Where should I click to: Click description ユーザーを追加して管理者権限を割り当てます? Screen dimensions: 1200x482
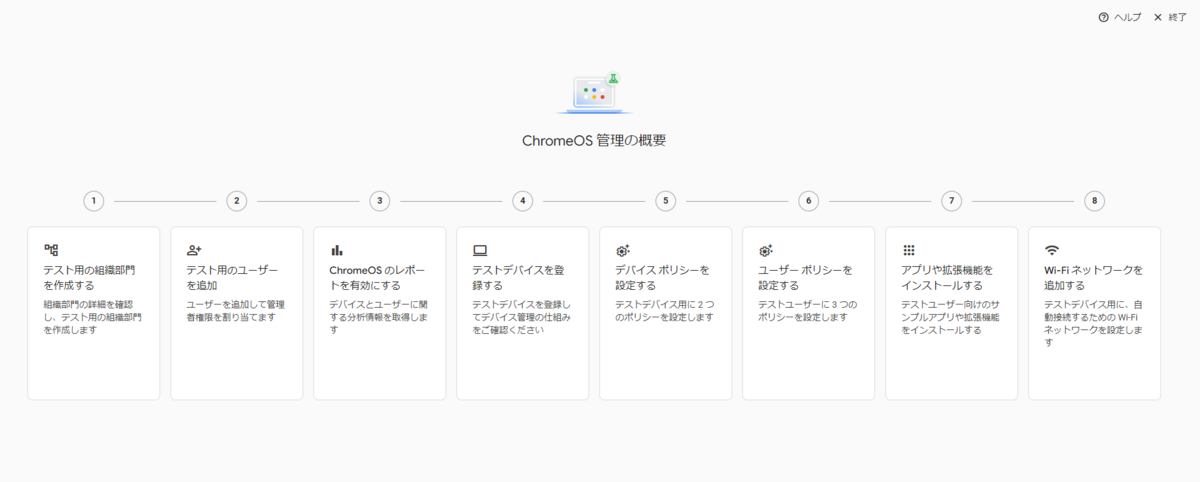click(236, 310)
